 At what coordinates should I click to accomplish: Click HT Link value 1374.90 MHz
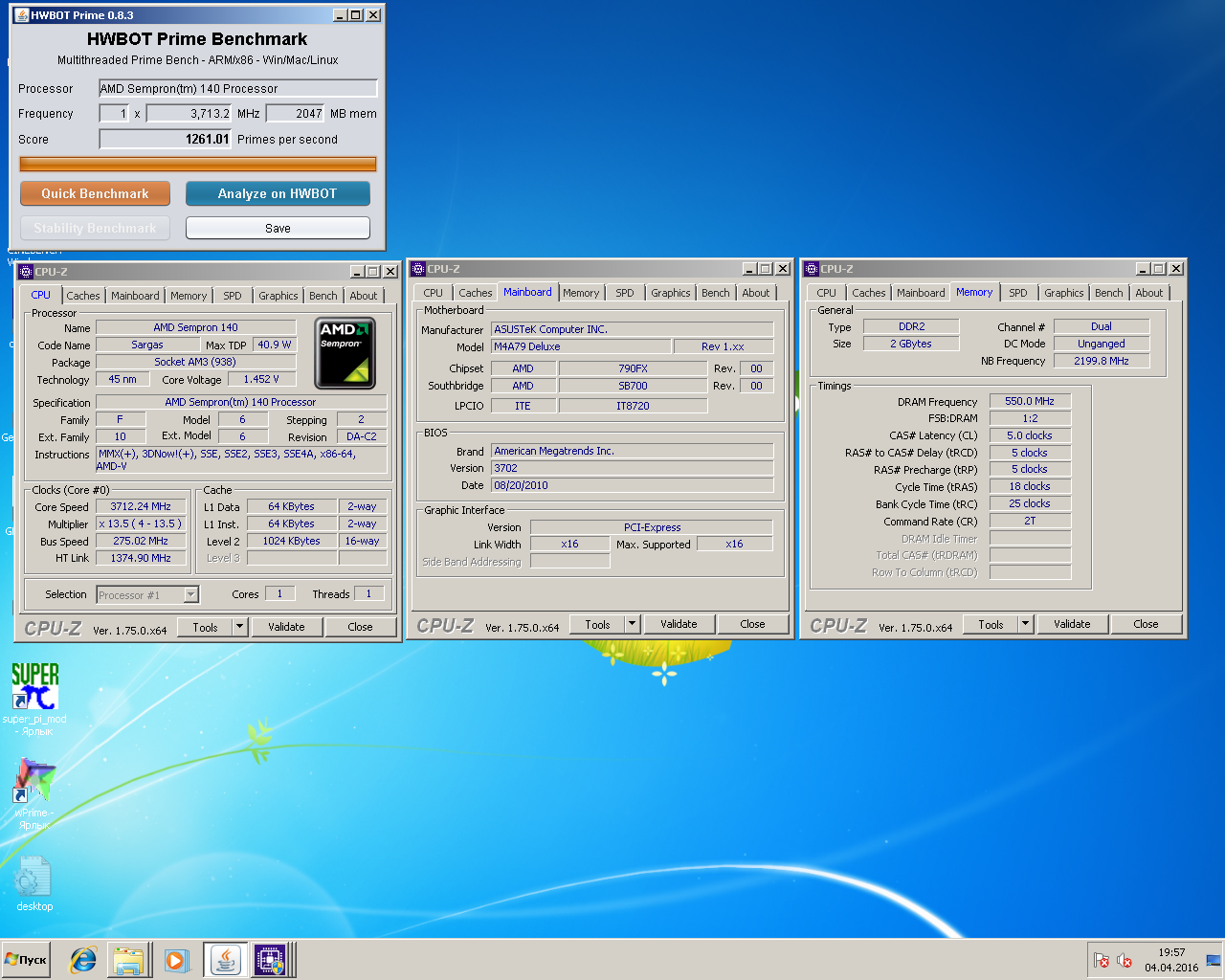pyautogui.click(x=141, y=558)
